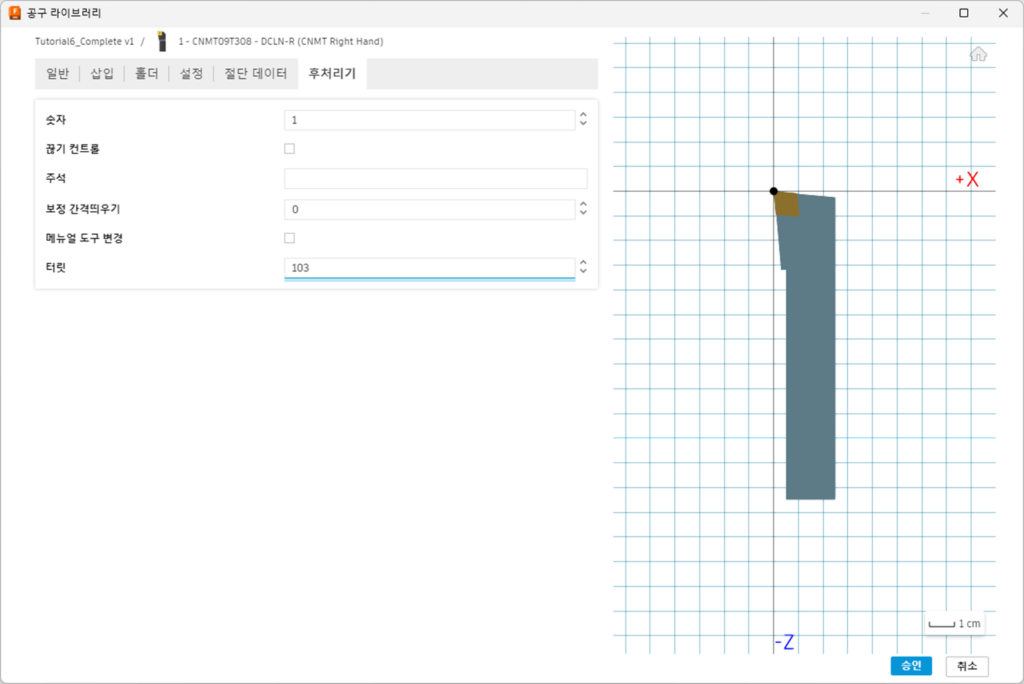Click the 숫자 input field

coord(429,120)
